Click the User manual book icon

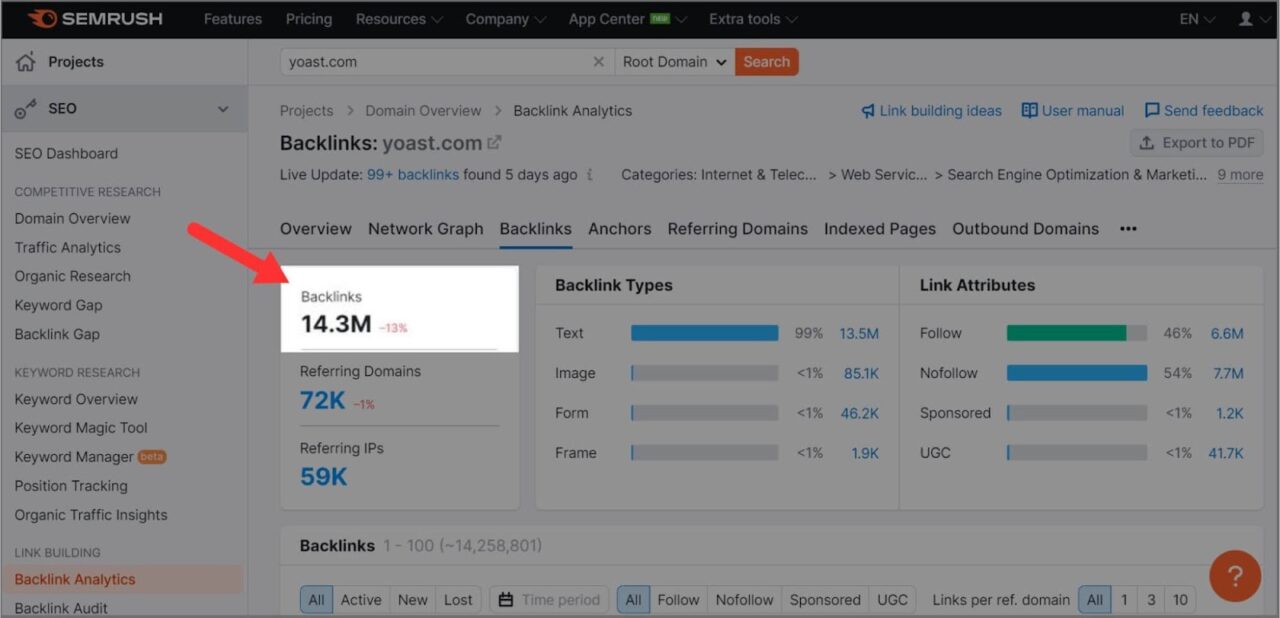point(1029,111)
